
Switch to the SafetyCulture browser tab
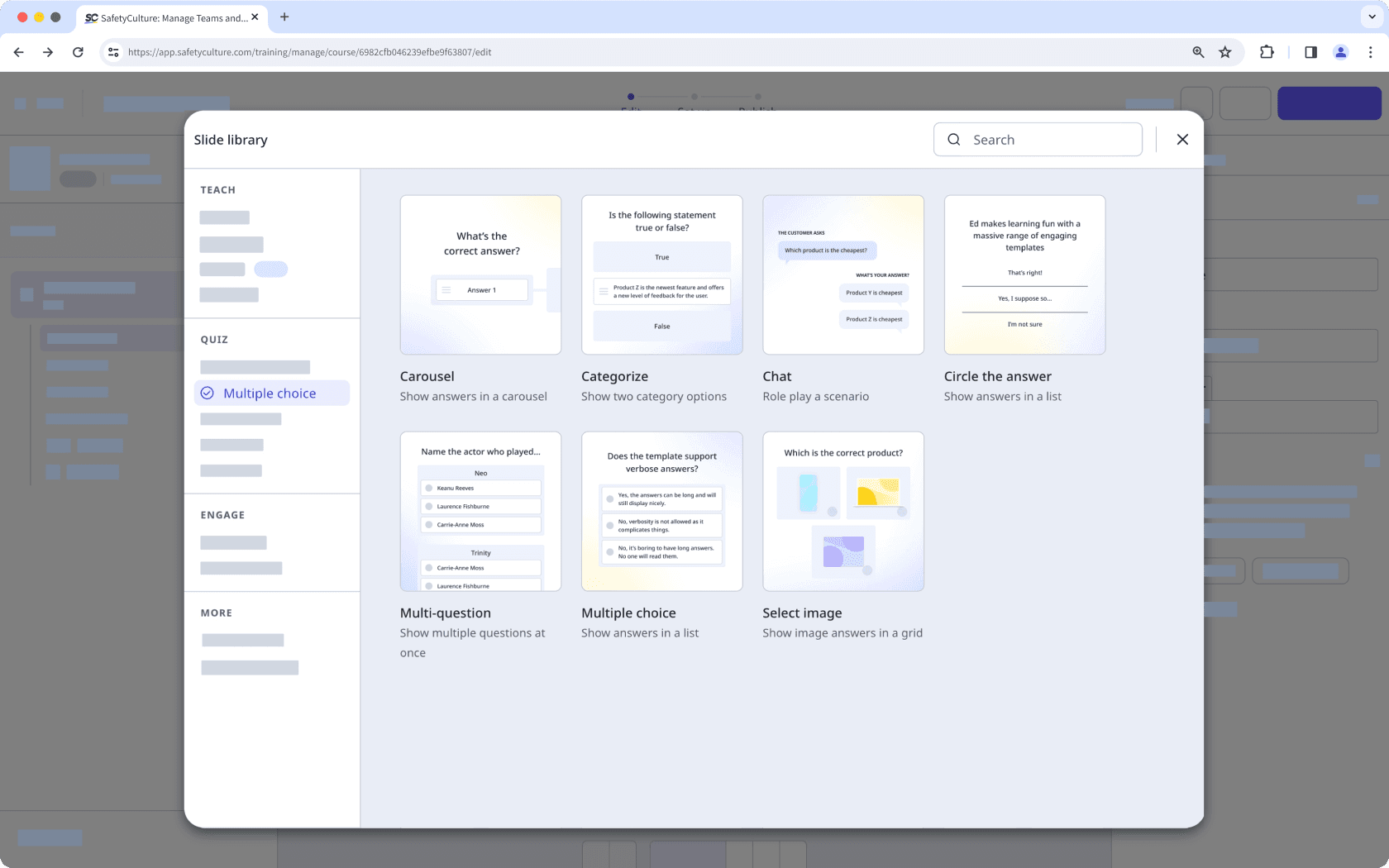click(x=169, y=17)
